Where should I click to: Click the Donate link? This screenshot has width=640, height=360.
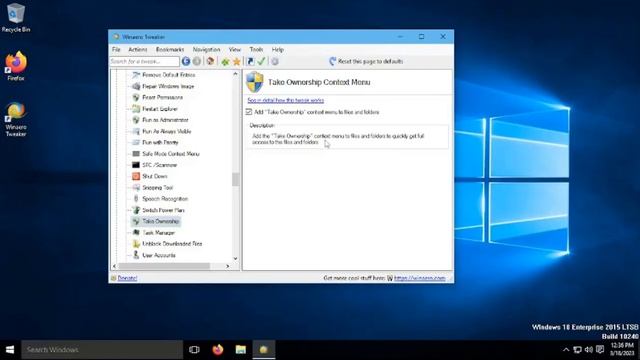127,278
